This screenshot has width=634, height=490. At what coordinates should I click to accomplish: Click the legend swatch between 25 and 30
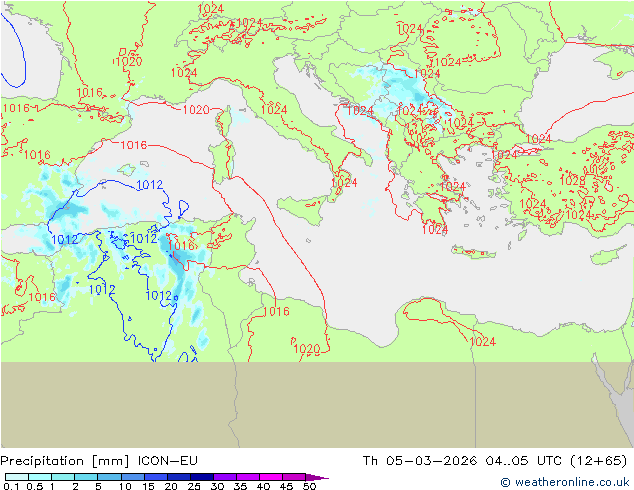coord(201,477)
